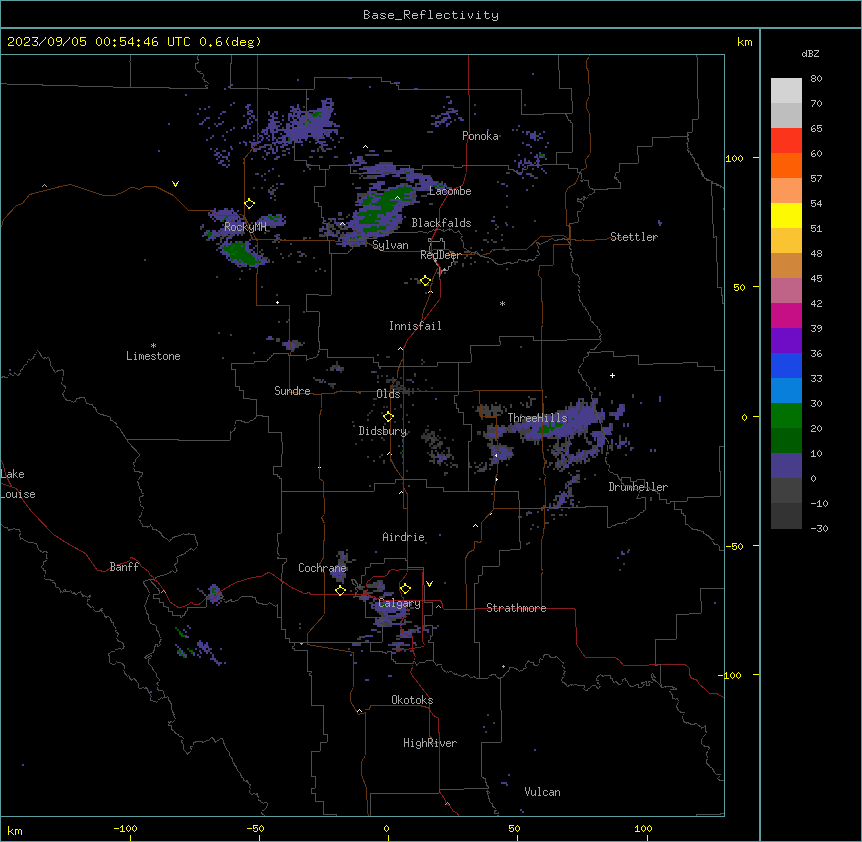The width and height of the screenshot is (862, 842).
Task: Click the Didsbury label
Action: click(383, 431)
